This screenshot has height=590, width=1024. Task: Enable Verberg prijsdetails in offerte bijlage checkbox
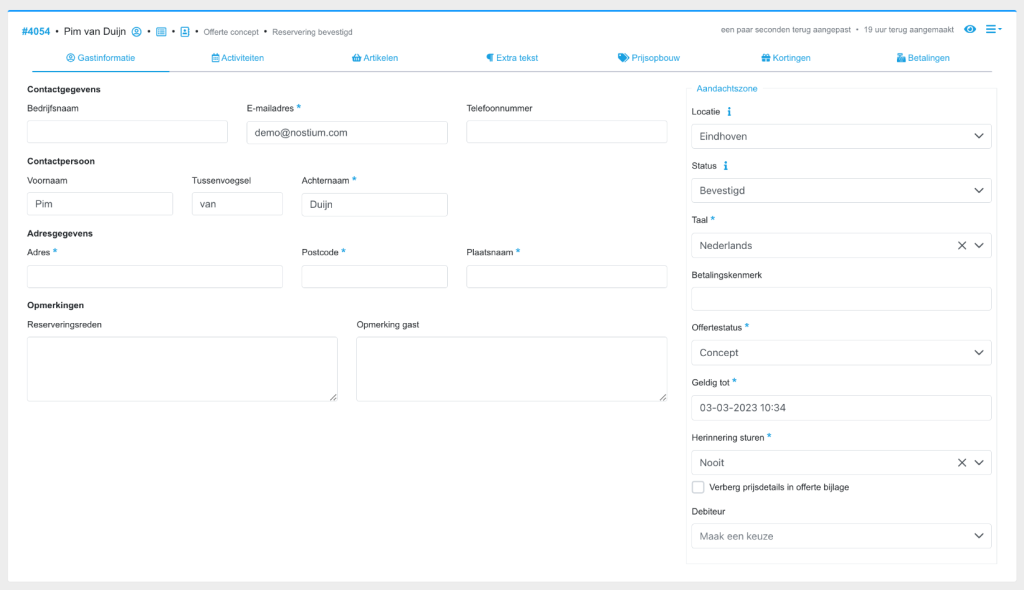point(698,487)
